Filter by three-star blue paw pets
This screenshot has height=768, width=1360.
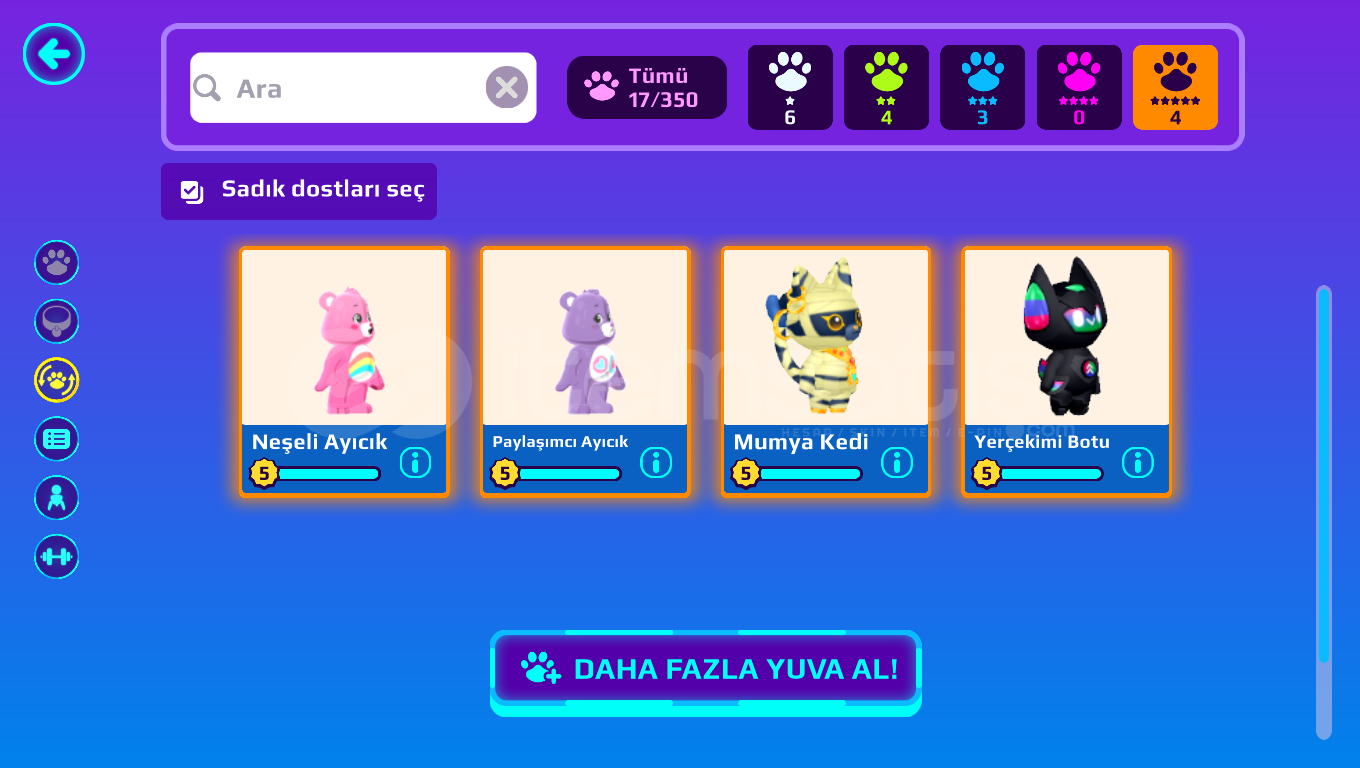point(982,88)
